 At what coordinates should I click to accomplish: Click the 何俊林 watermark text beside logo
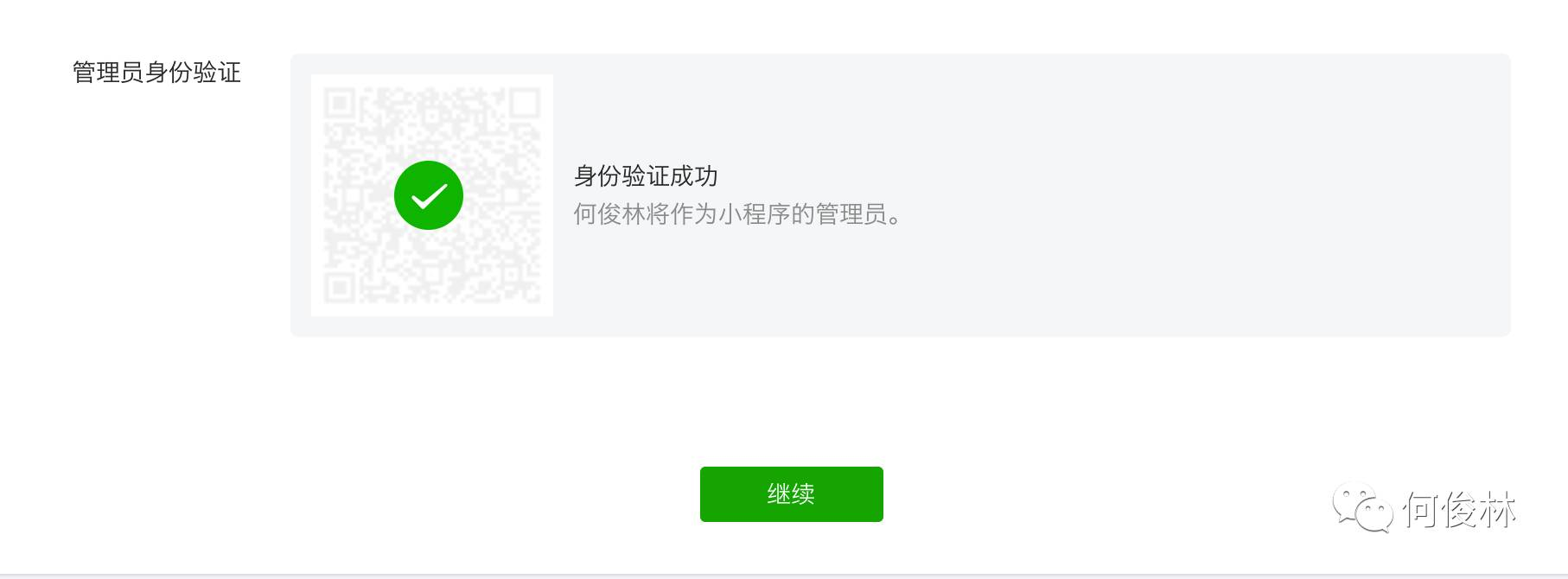point(1460,509)
